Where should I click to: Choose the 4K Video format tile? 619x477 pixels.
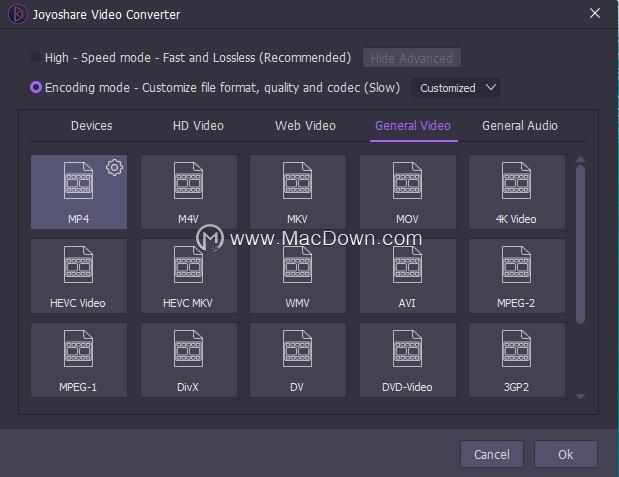tap(517, 192)
